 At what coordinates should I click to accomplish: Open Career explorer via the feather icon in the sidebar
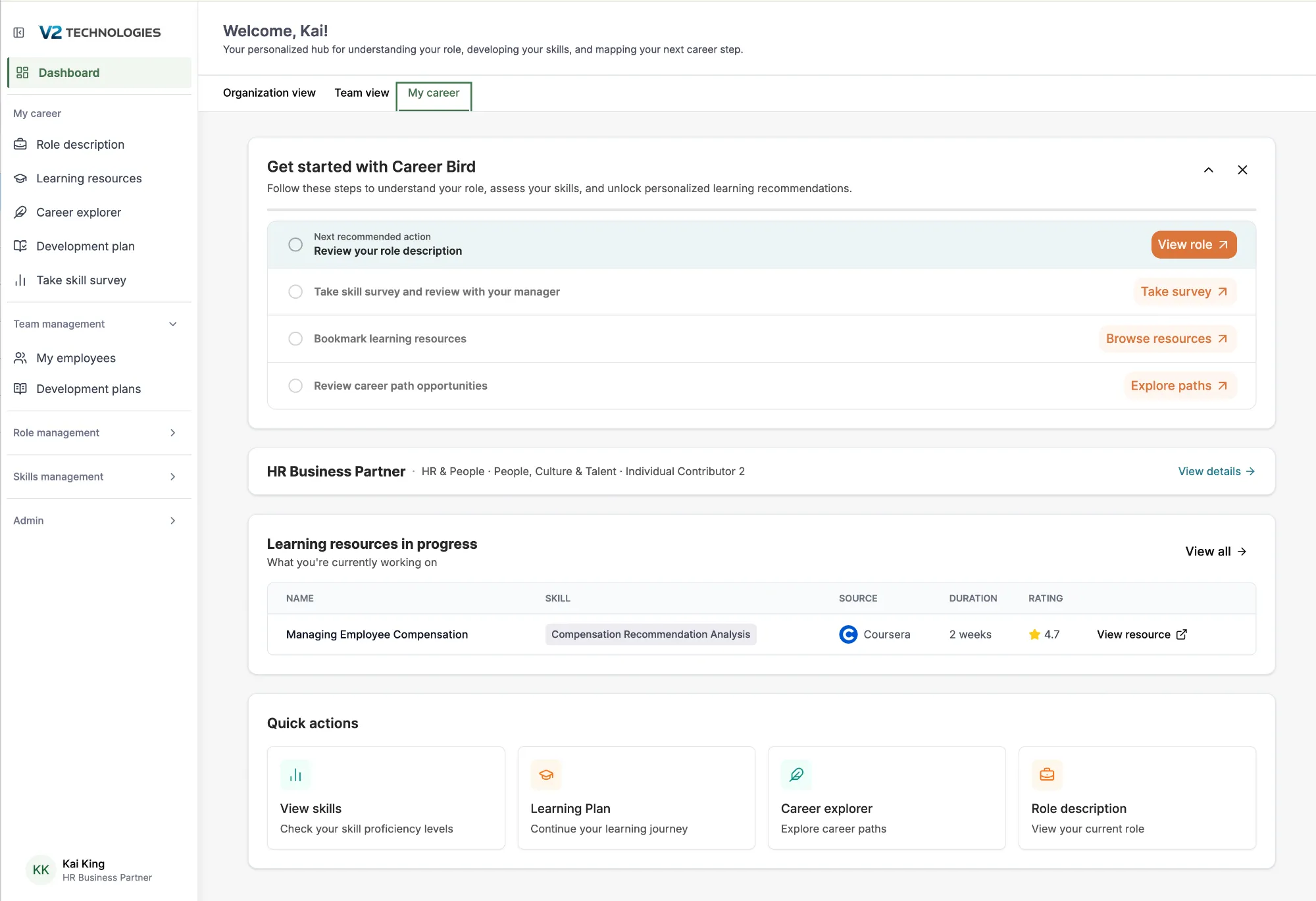(x=20, y=212)
